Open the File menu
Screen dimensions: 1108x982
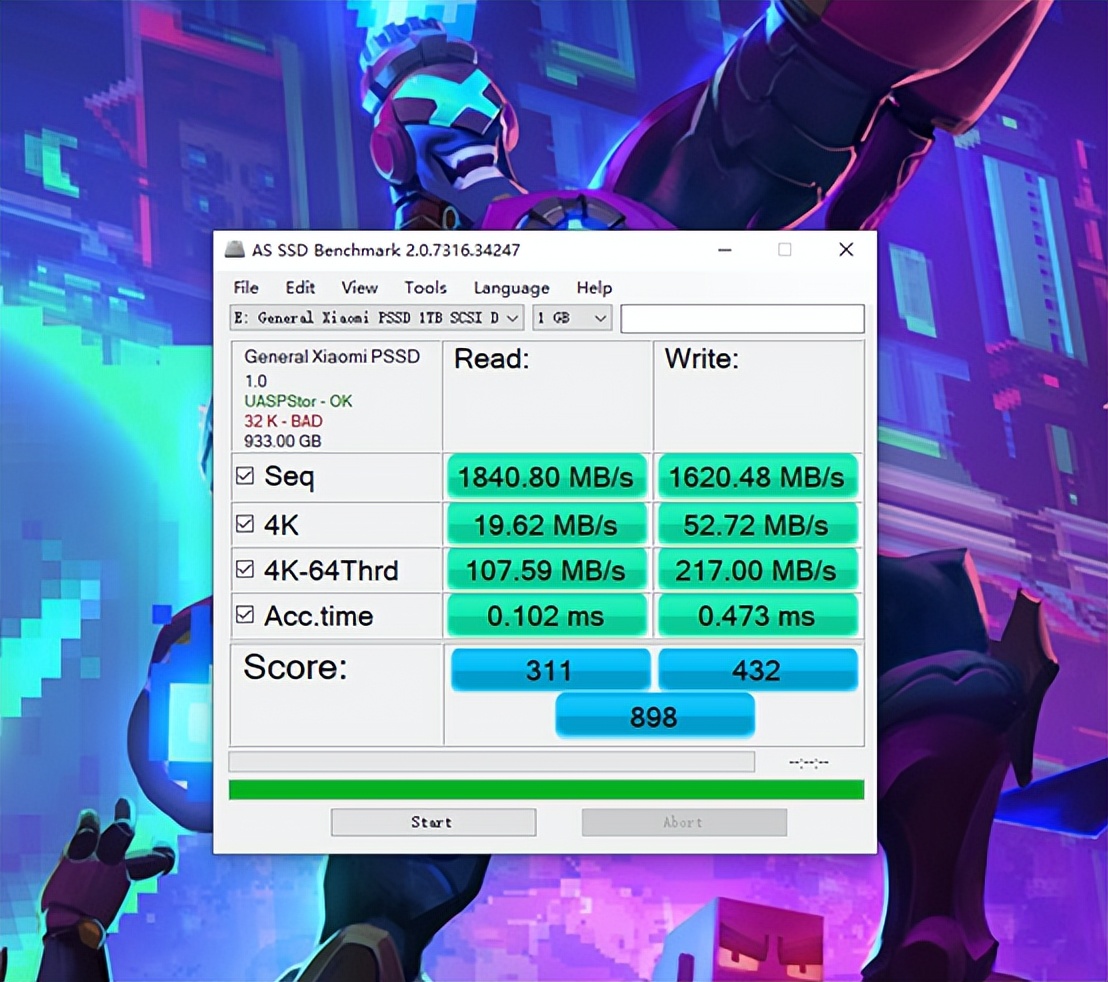click(x=246, y=288)
